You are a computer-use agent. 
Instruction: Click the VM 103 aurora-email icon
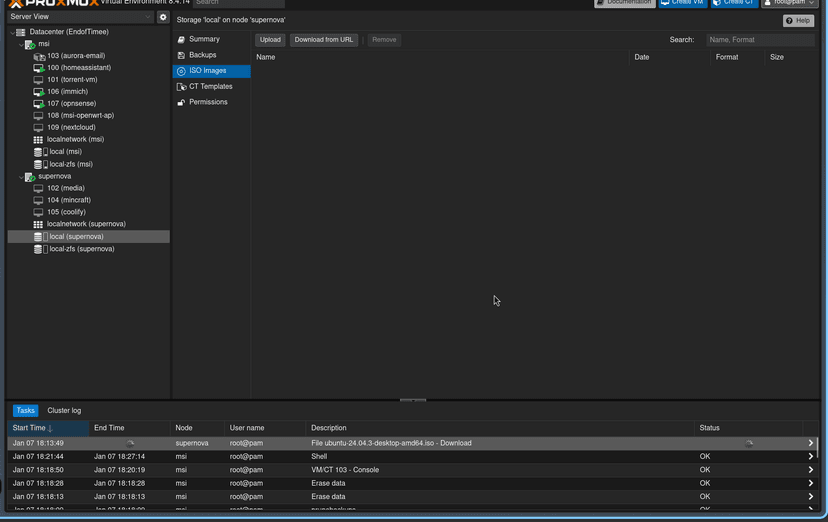39,56
